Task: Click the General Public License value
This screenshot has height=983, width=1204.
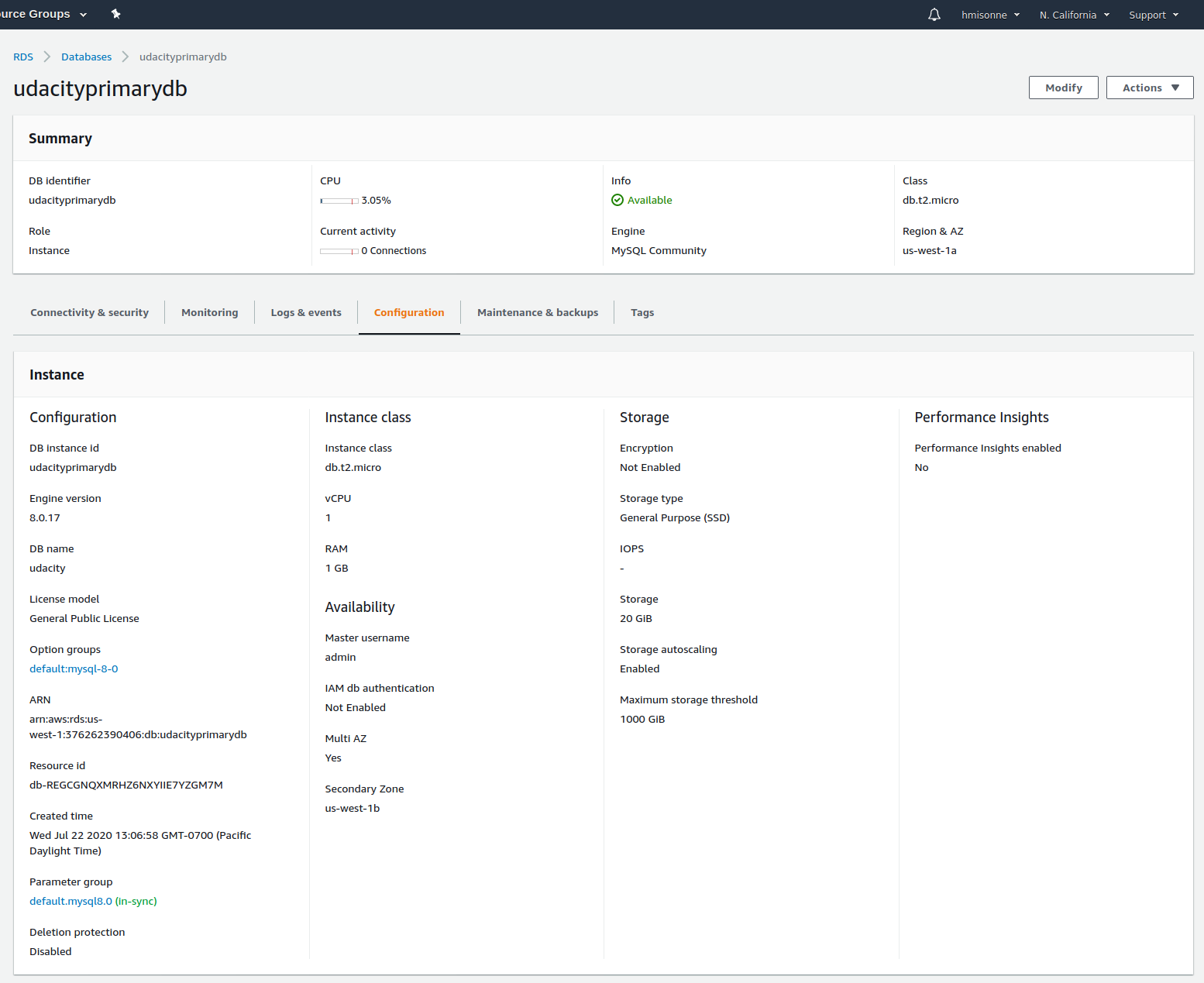Action: click(84, 618)
